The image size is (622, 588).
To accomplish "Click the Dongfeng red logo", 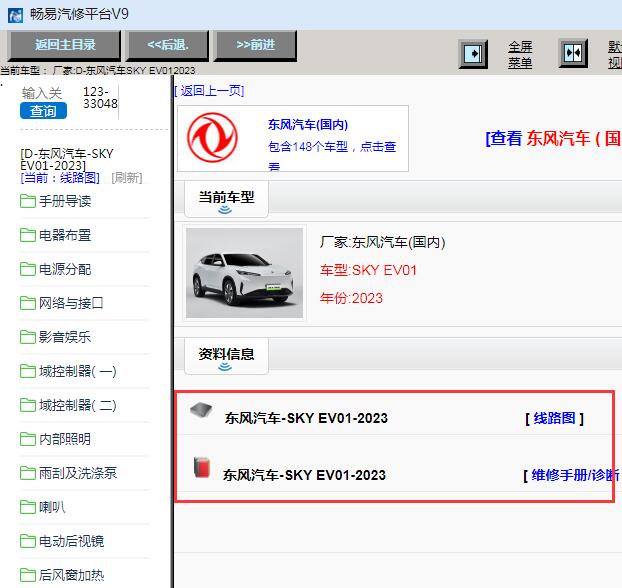I will [213, 138].
